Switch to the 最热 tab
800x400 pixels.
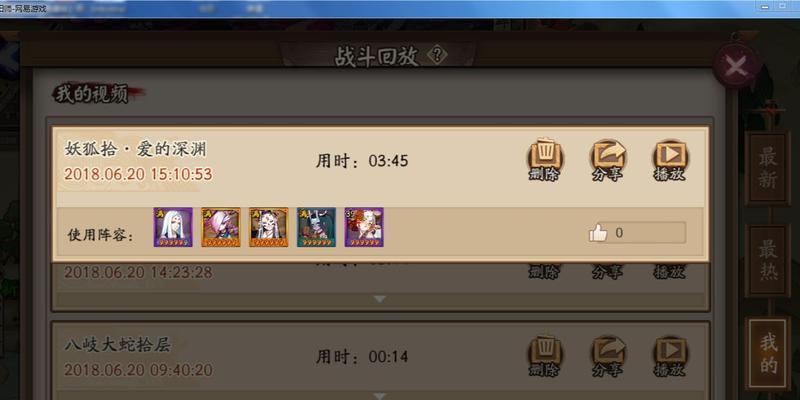[x=767, y=260]
